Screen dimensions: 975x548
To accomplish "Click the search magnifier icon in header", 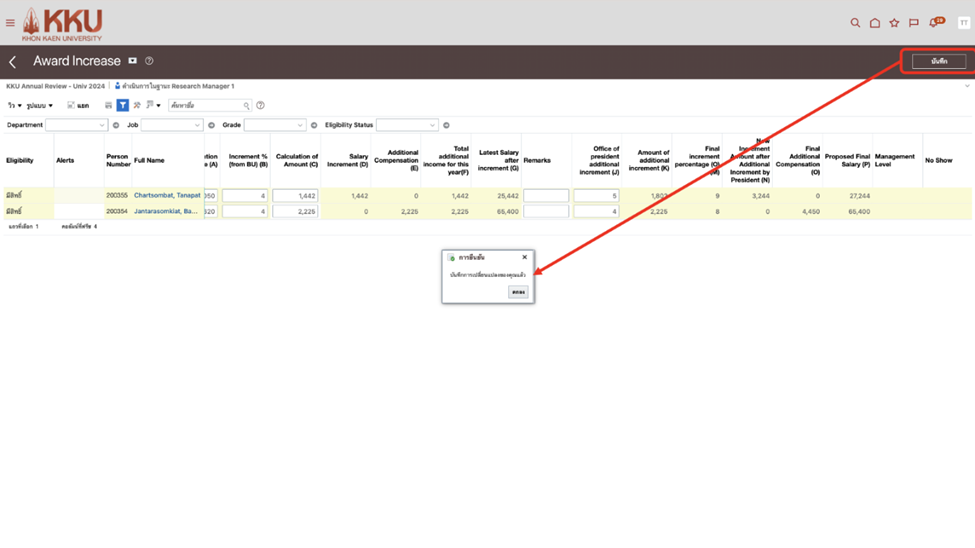I will [x=855, y=23].
